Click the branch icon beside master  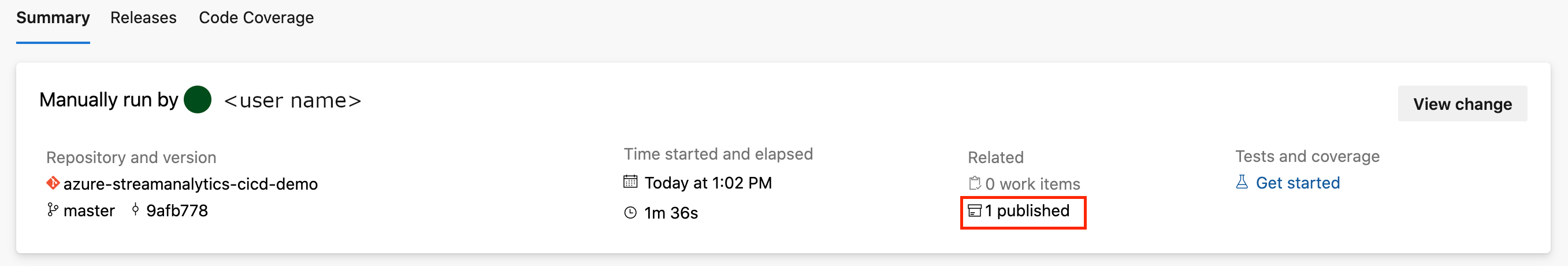pos(53,210)
